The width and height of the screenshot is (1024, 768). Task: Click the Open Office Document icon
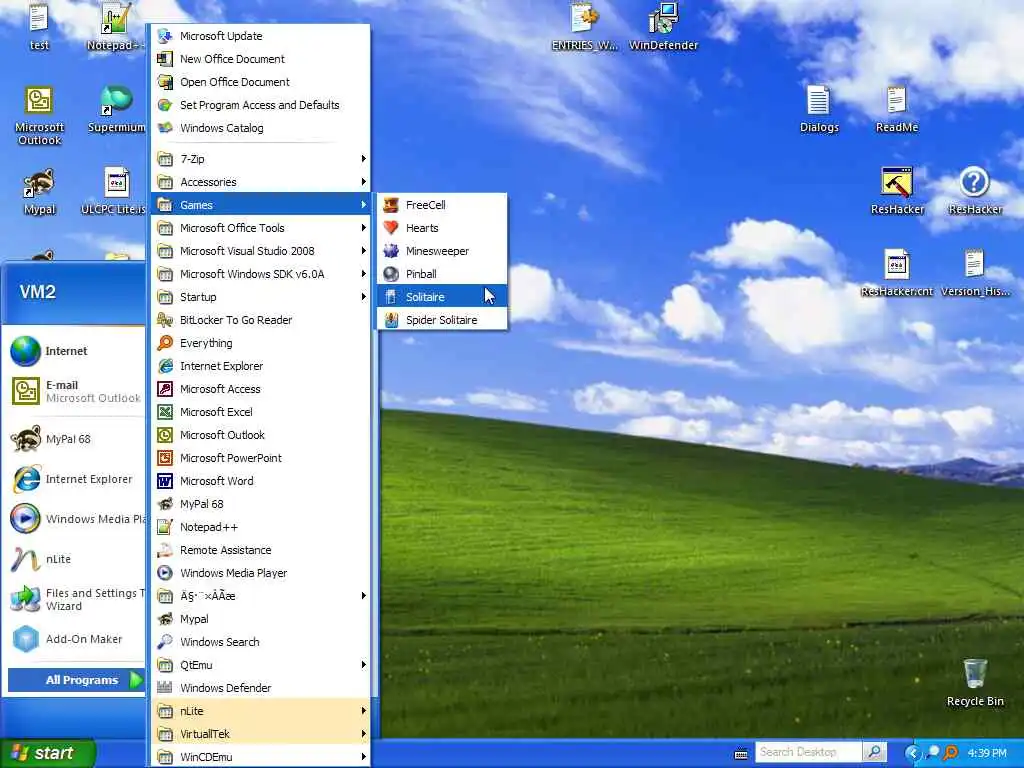[165, 82]
